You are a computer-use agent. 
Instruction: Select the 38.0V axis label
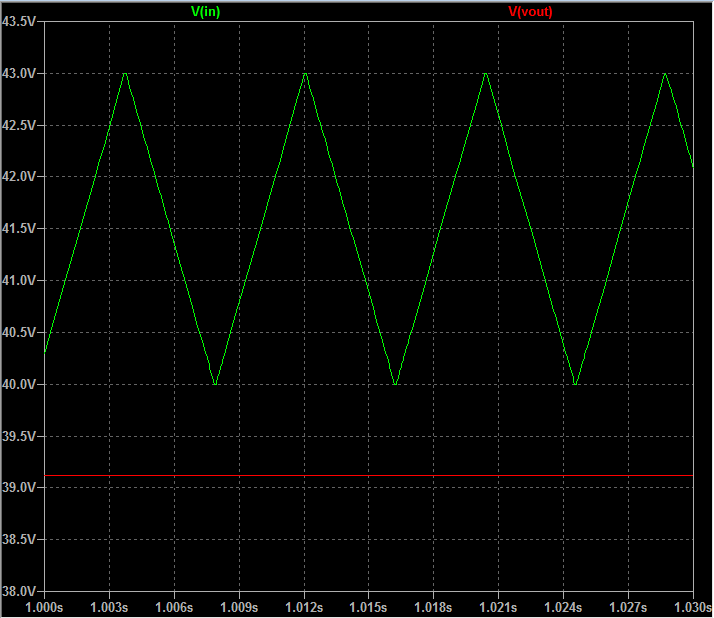(x=18, y=591)
